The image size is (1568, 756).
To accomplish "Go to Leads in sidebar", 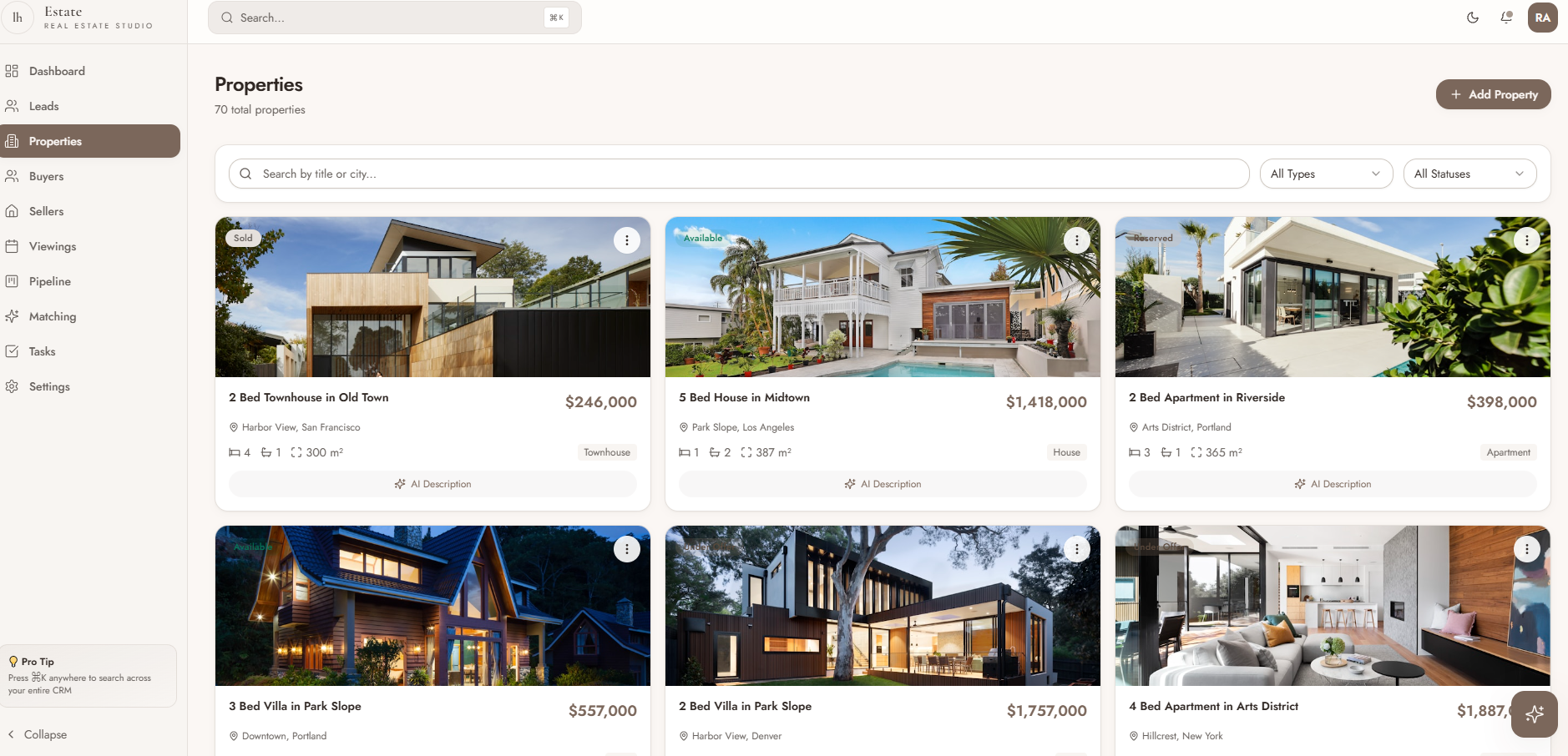I will click(90, 106).
